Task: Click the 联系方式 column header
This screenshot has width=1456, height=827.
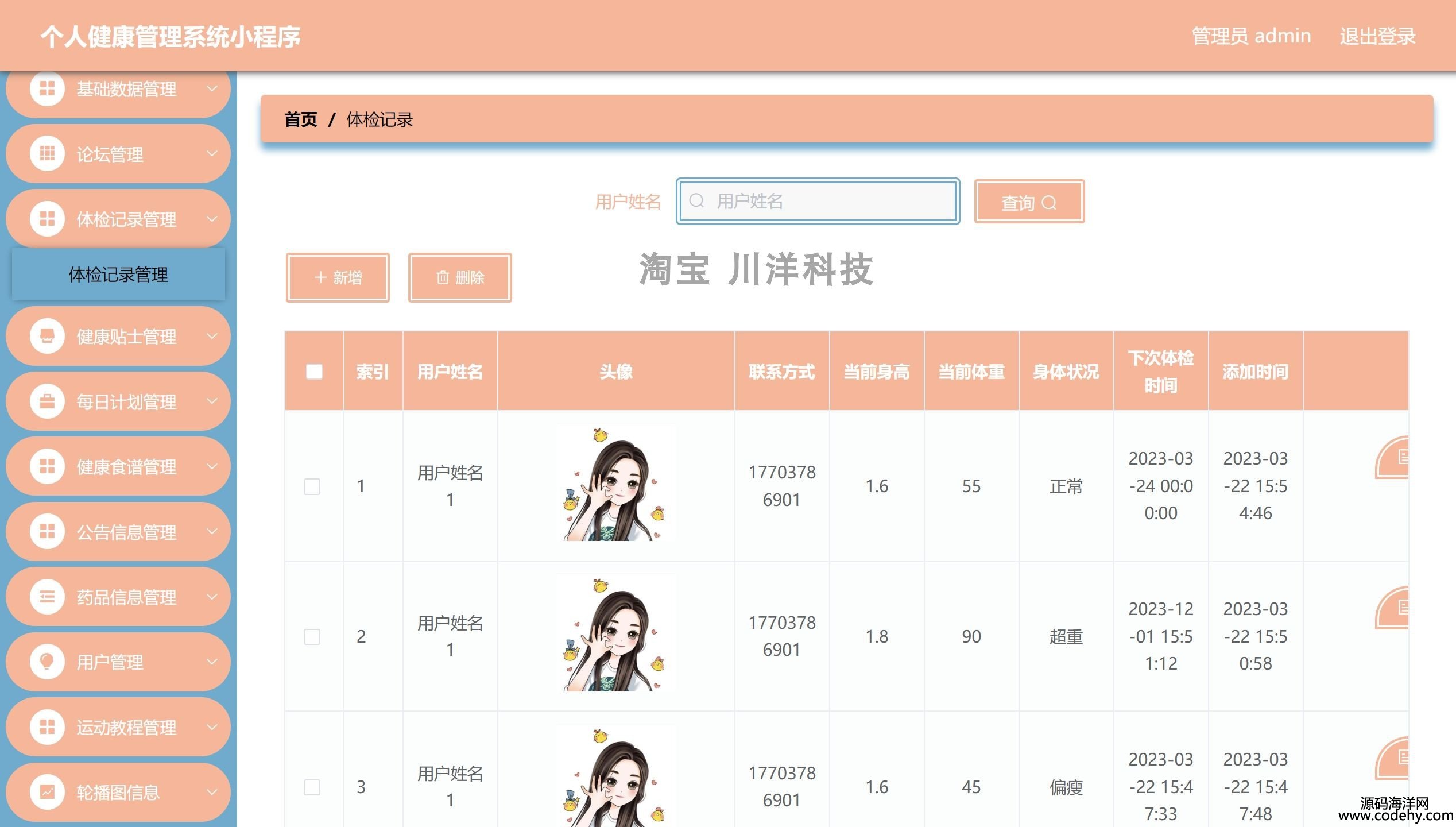Action: pos(782,372)
